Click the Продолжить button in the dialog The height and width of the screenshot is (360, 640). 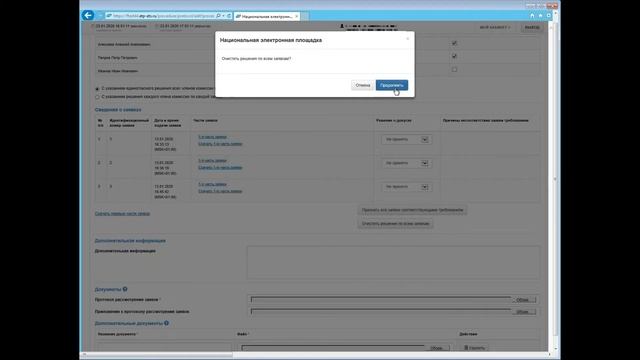pos(391,85)
